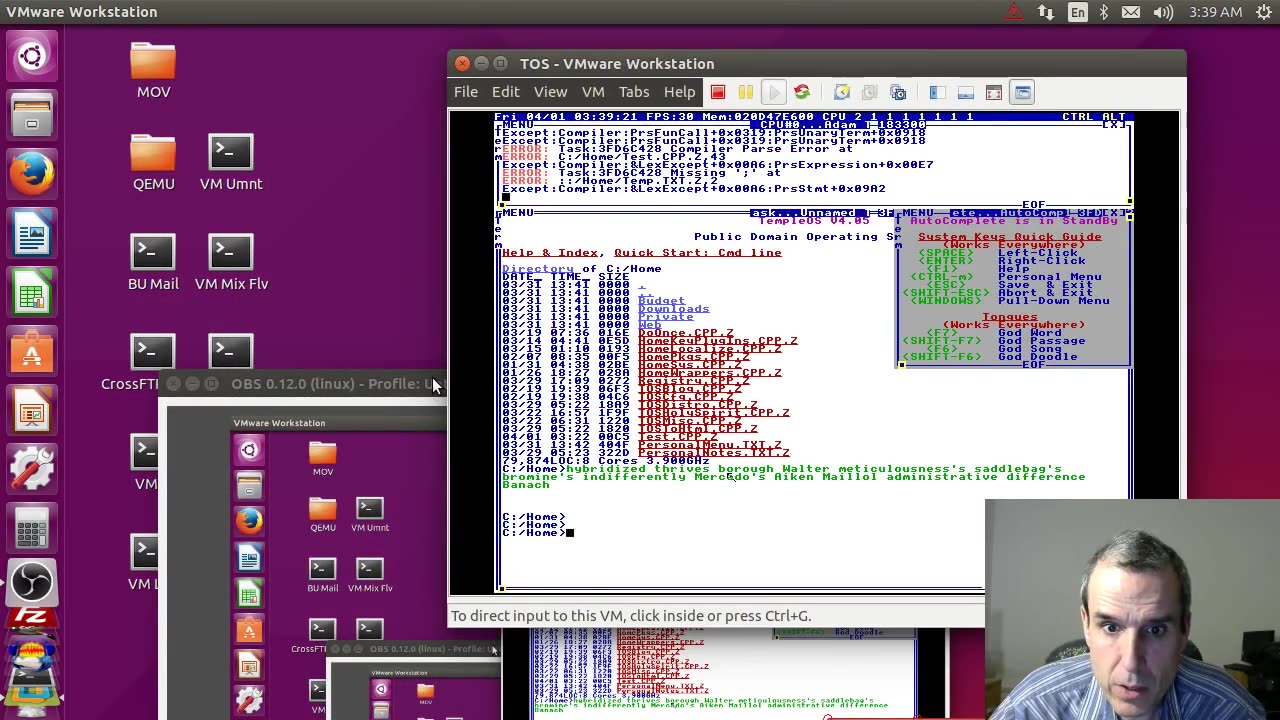
Task: Click the "Quick Start: Cmd line" link
Action: [697, 253]
